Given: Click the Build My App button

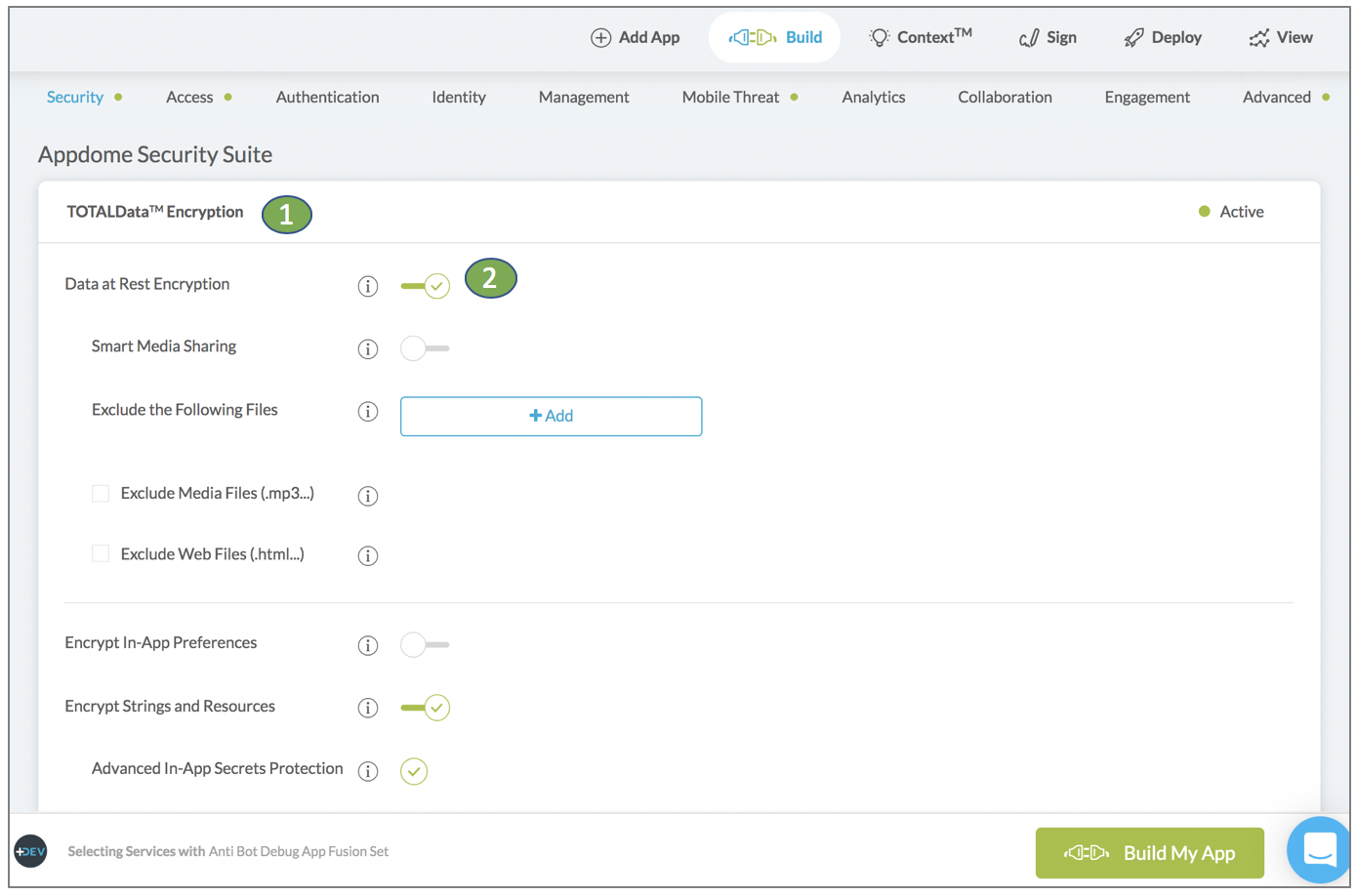Looking at the screenshot, I should 1149,853.
